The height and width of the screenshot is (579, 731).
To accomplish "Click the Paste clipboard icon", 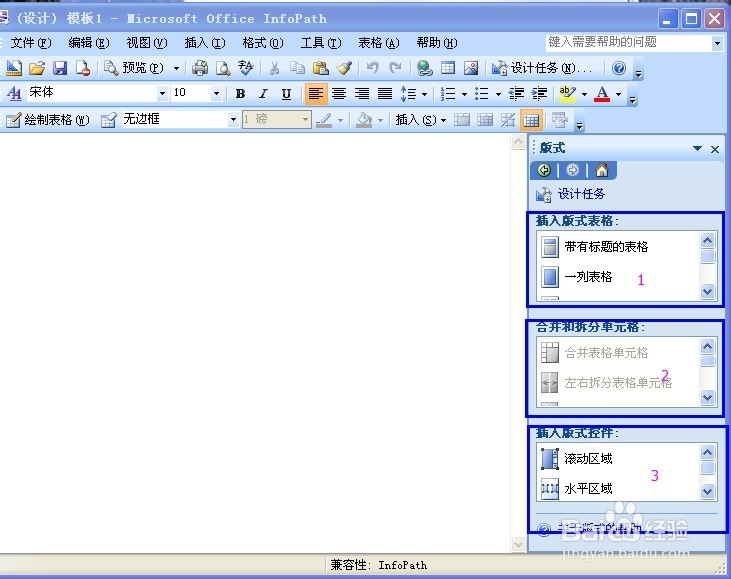I will coord(320,68).
